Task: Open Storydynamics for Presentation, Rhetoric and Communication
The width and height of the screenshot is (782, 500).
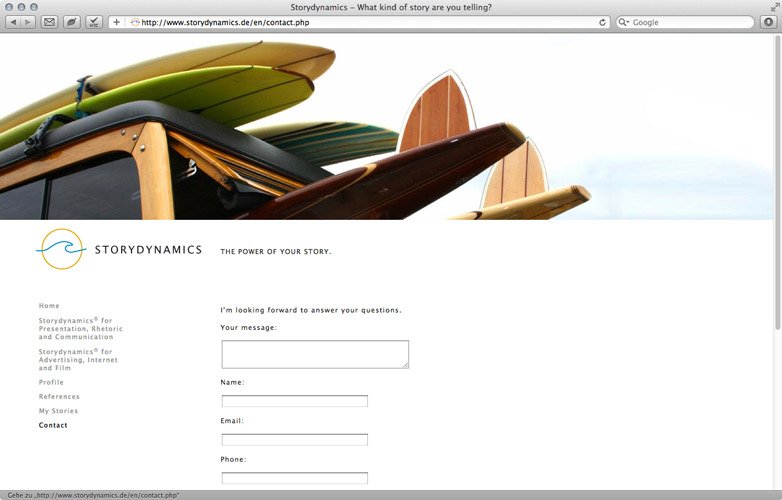Action: click(80, 329)
